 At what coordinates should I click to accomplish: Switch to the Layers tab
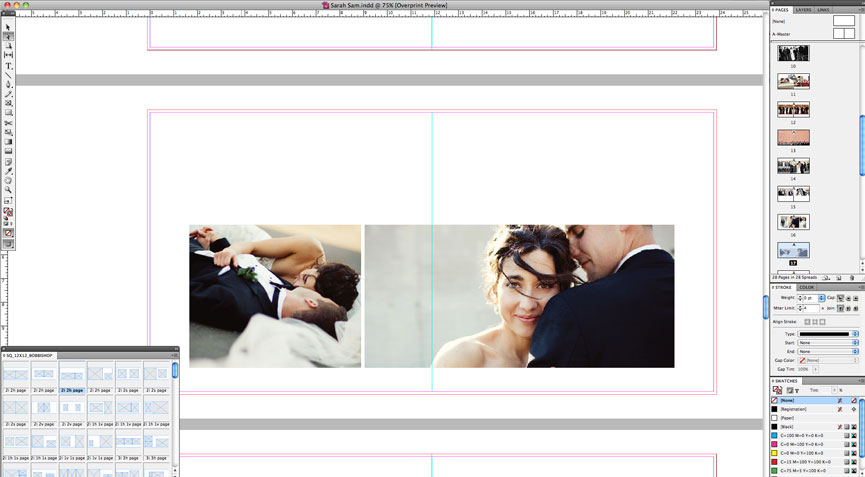(x=803, y=10)
